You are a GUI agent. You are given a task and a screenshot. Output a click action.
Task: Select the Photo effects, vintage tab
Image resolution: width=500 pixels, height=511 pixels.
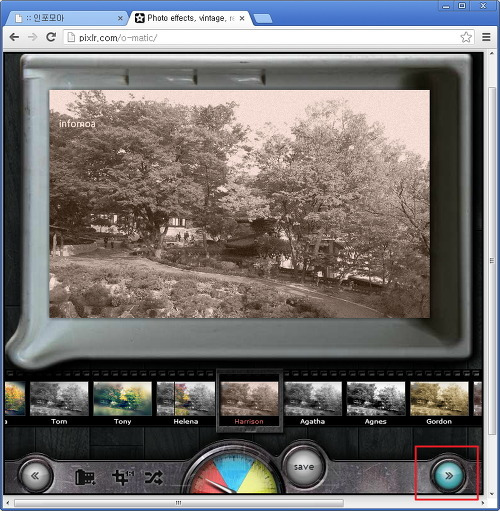[191, 18]
